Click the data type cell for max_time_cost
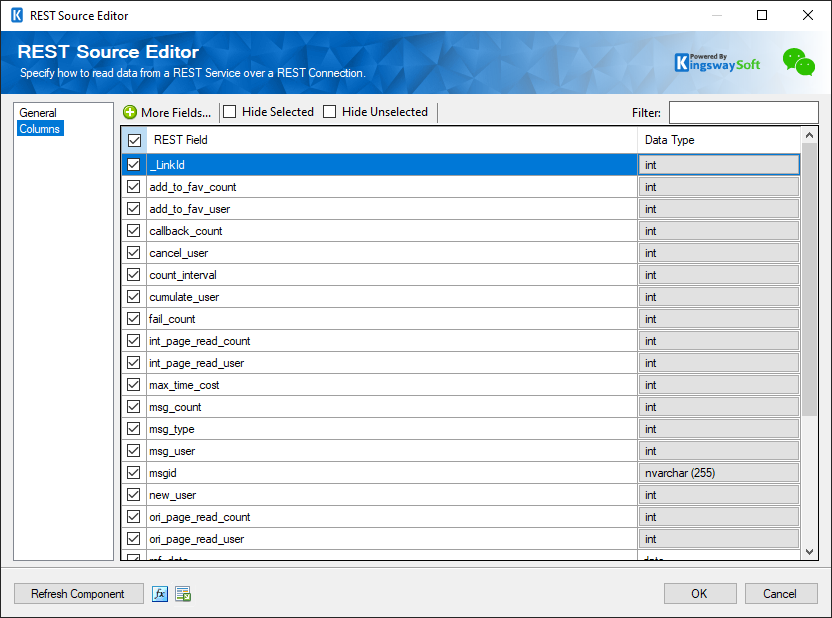Viewport: 832px width, 618px height. pyautogui.click(x=719, y=385)
